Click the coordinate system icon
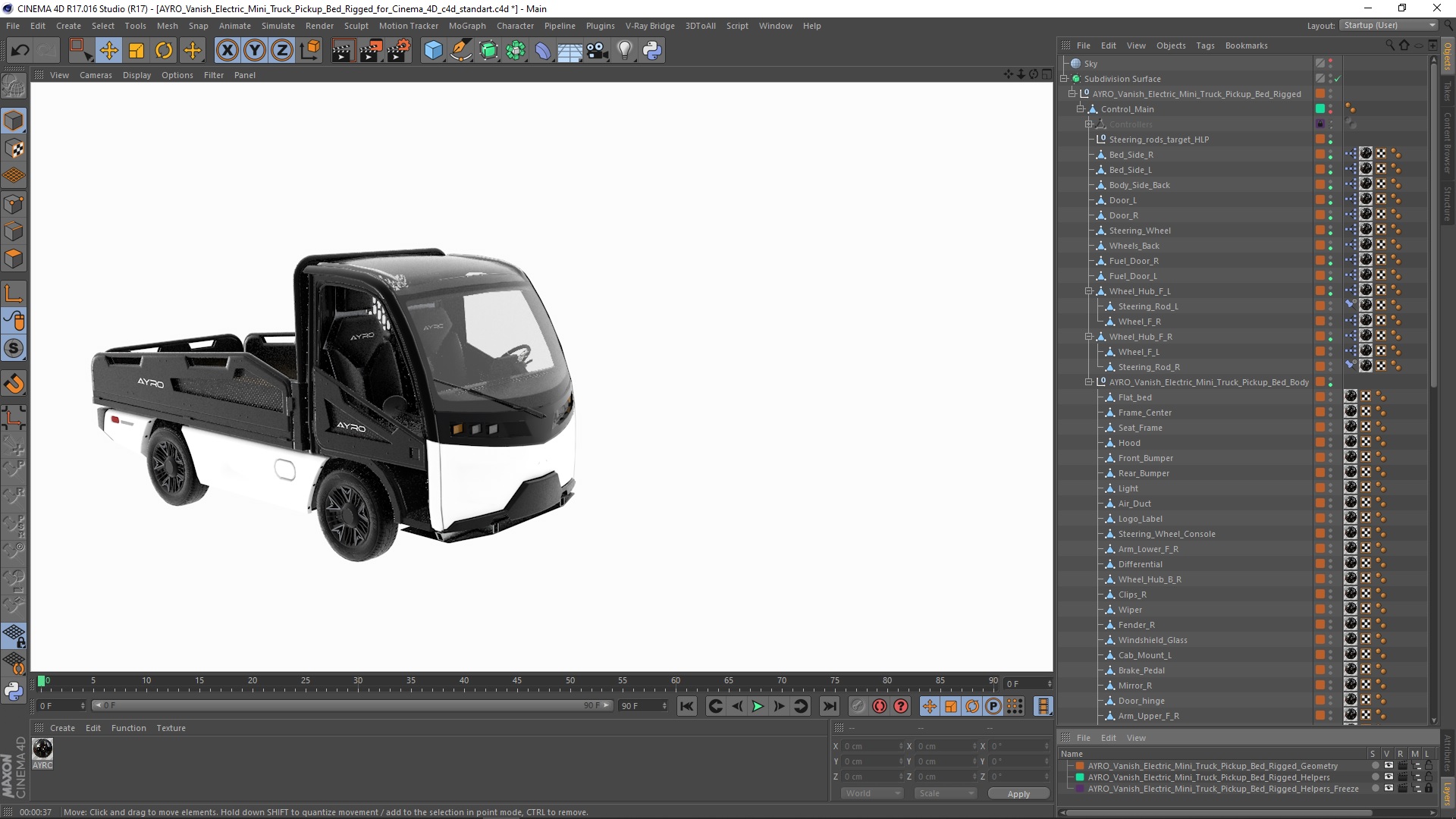Screen dimensions: 1456x819 click(310, 51)
